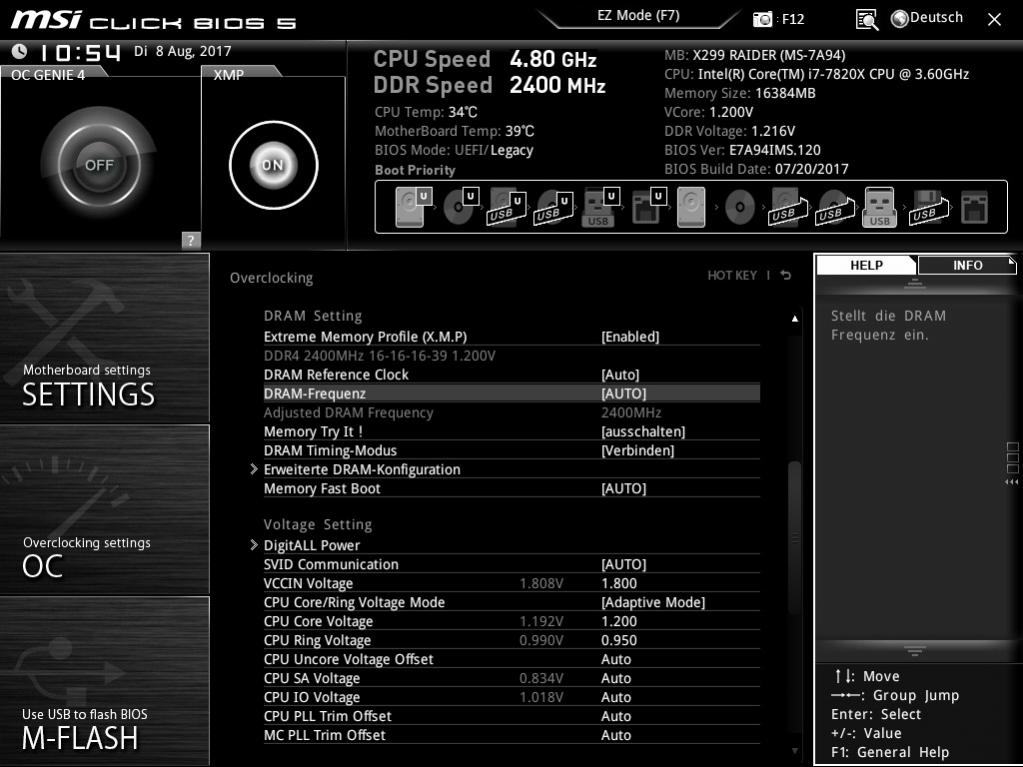
Task: Click the OC GENIE 4 tab label
Action: 49,74
